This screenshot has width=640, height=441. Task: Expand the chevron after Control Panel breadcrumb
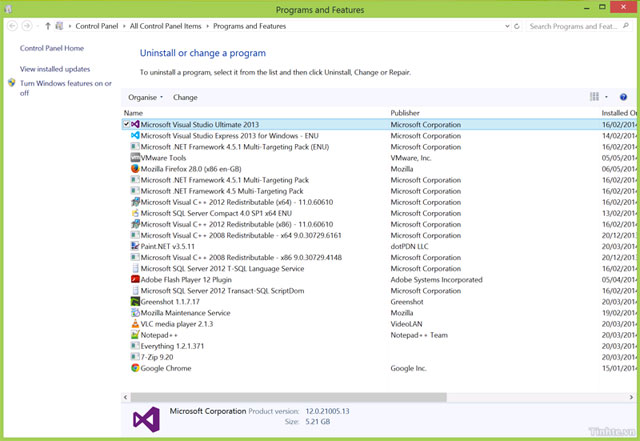[124, 26]
